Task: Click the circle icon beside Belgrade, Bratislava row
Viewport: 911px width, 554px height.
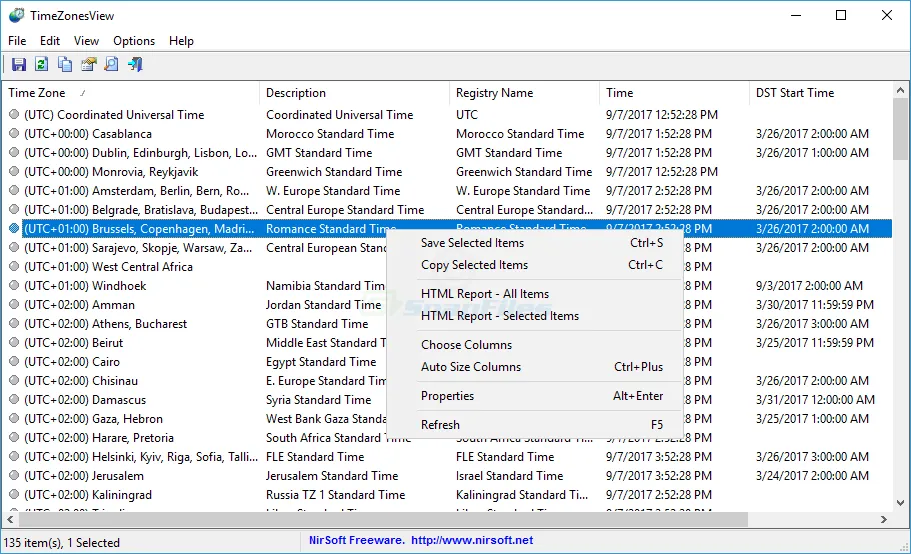Action: coord(14,210)
